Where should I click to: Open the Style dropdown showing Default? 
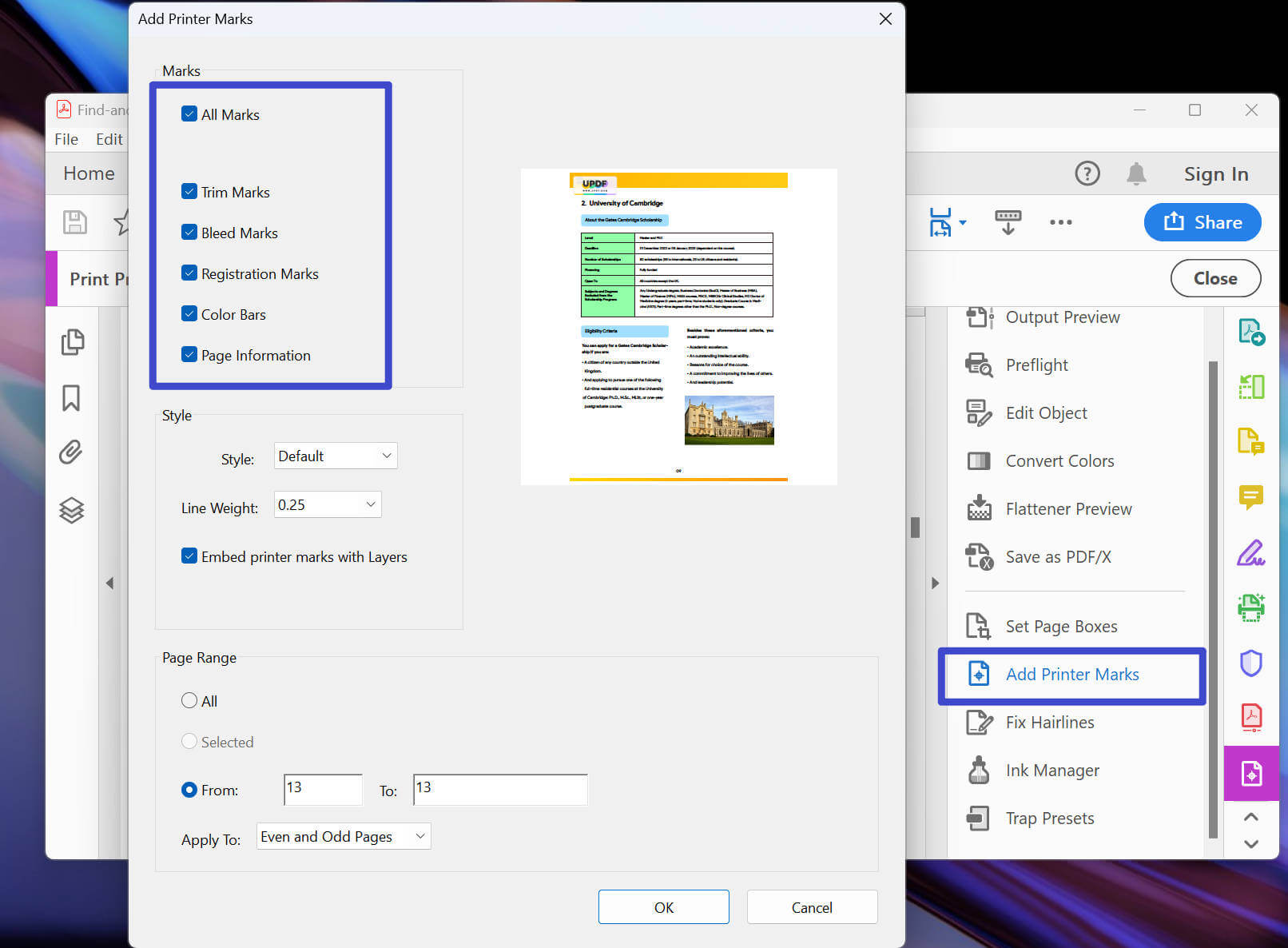click(335, 456)
